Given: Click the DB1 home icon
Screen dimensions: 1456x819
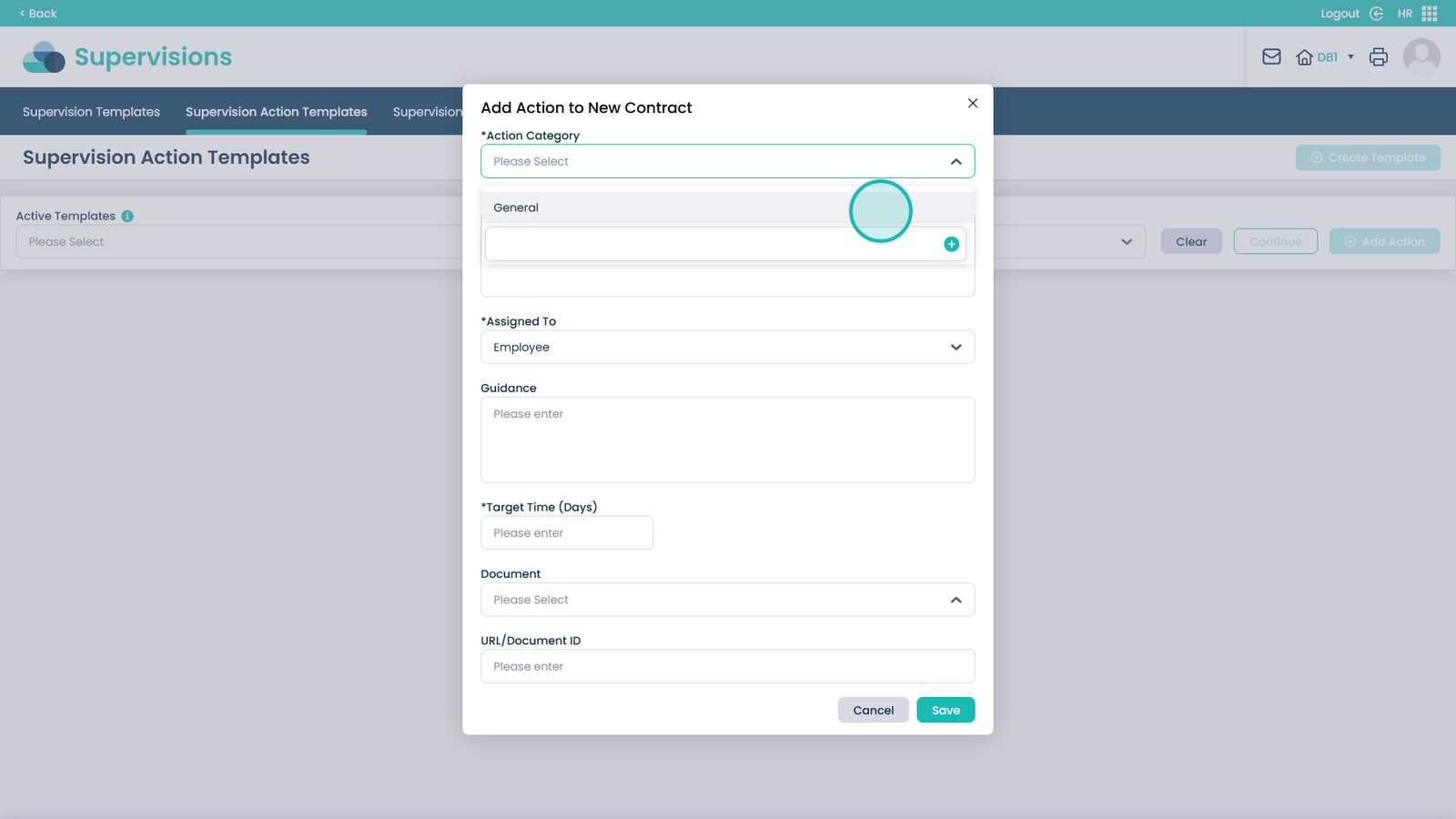Looking at the screenshot, I should (x=1305, y=57).
